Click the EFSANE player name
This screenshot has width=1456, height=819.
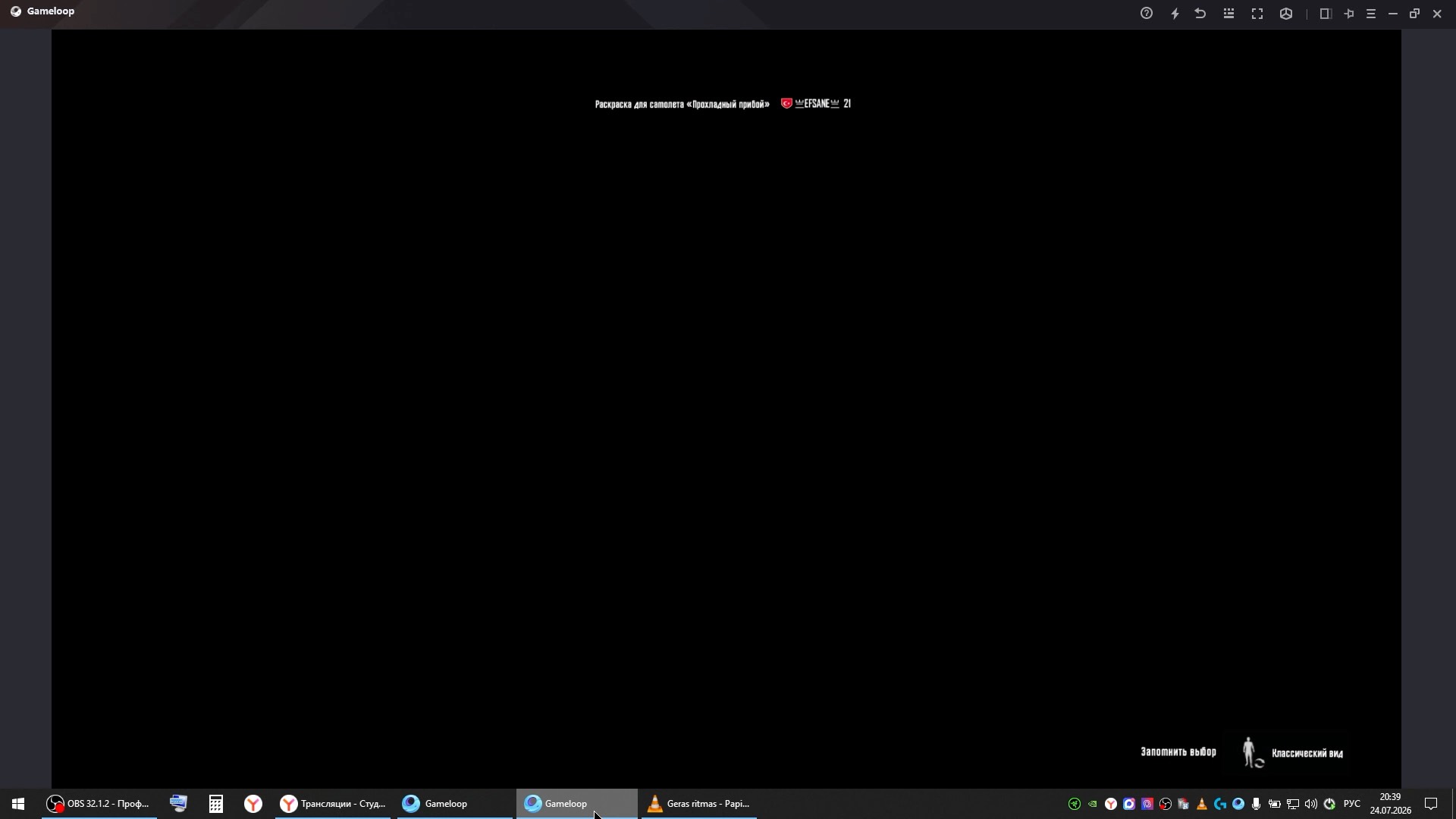[817, 104]
